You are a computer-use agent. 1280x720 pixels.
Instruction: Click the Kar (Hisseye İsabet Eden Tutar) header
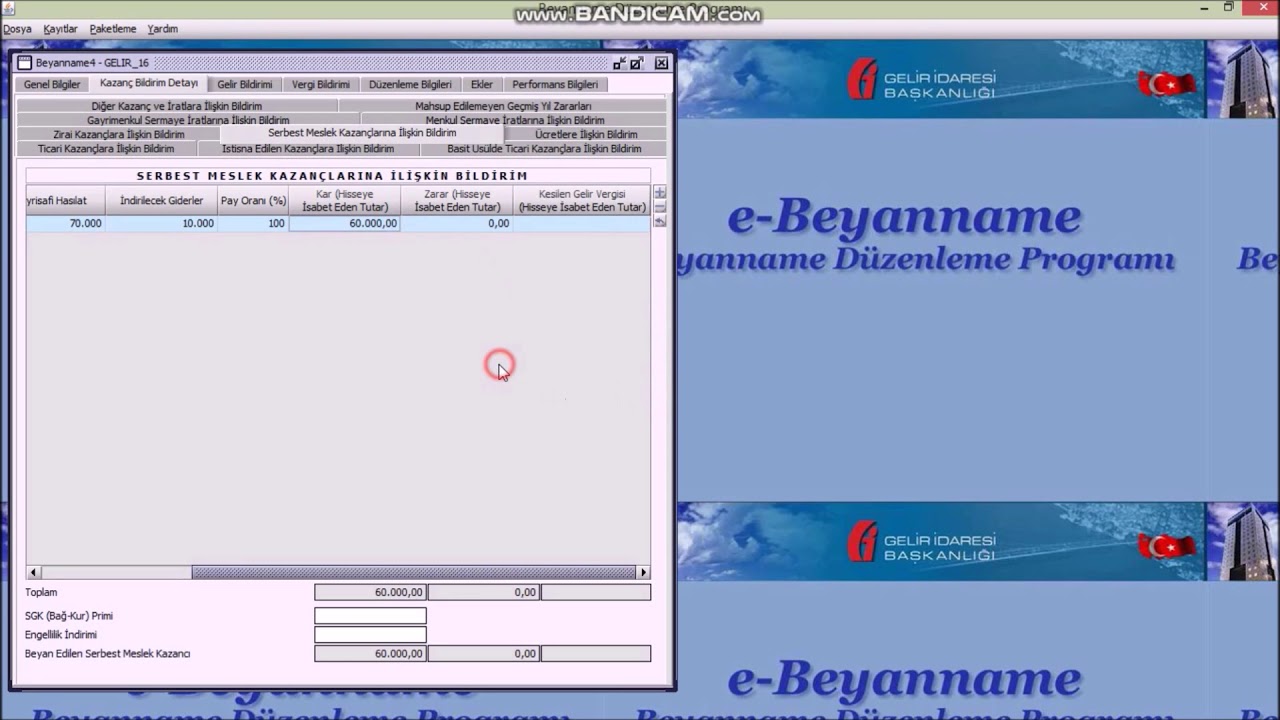click(x=345, y=200)
